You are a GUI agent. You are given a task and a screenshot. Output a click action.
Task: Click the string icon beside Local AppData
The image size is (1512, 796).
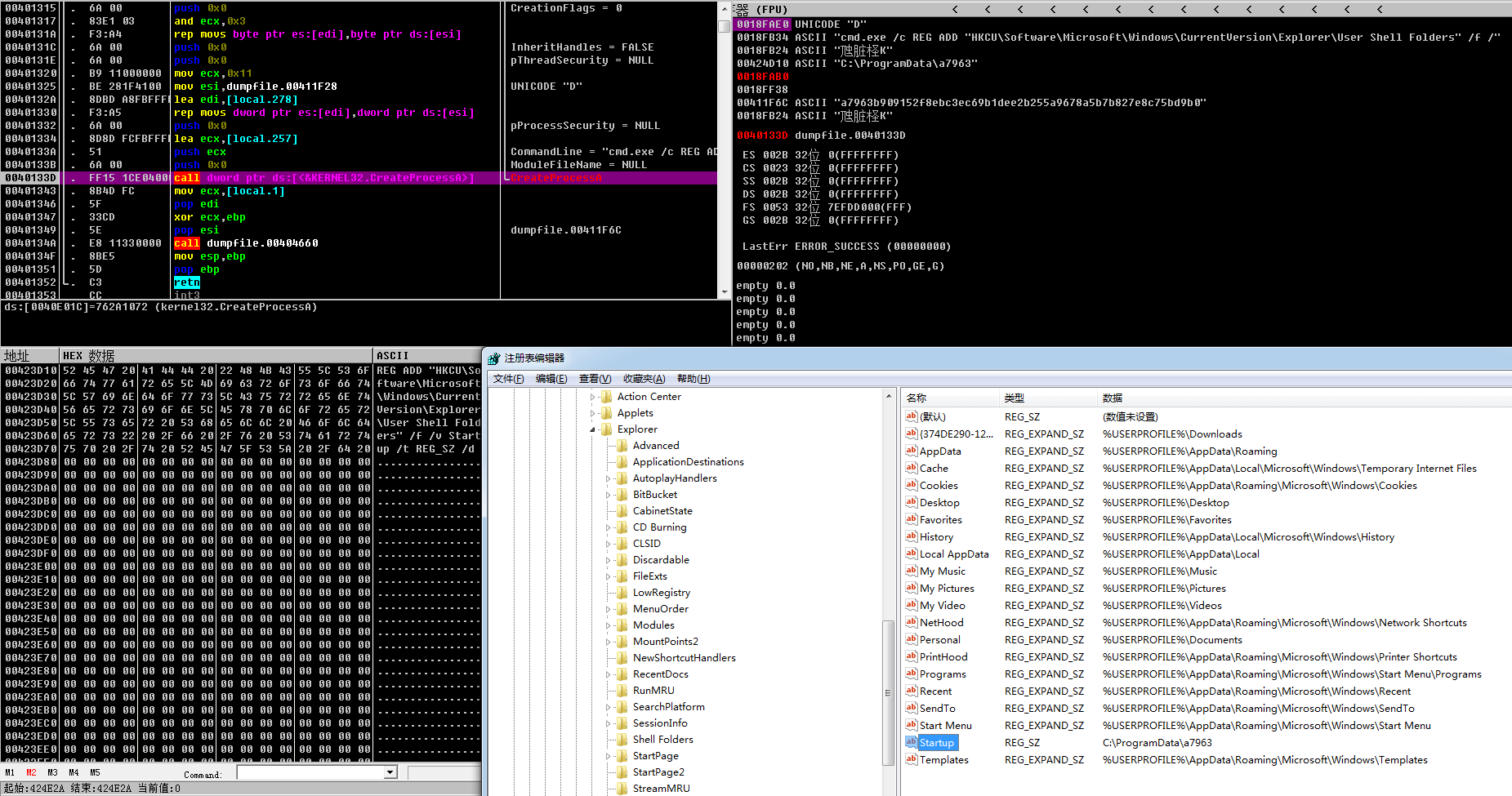tap(912, 554)
